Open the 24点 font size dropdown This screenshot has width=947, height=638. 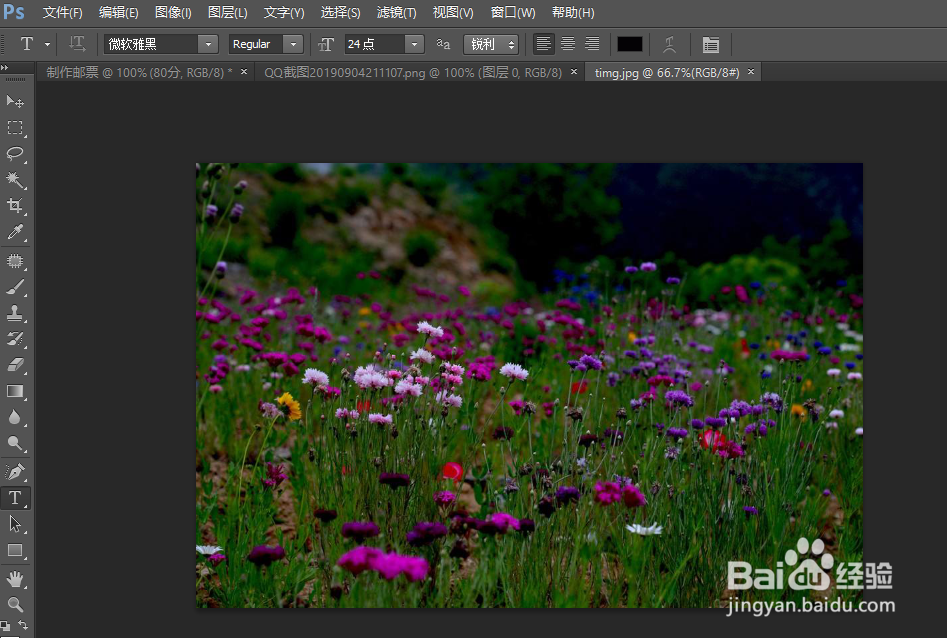(414, 44)
